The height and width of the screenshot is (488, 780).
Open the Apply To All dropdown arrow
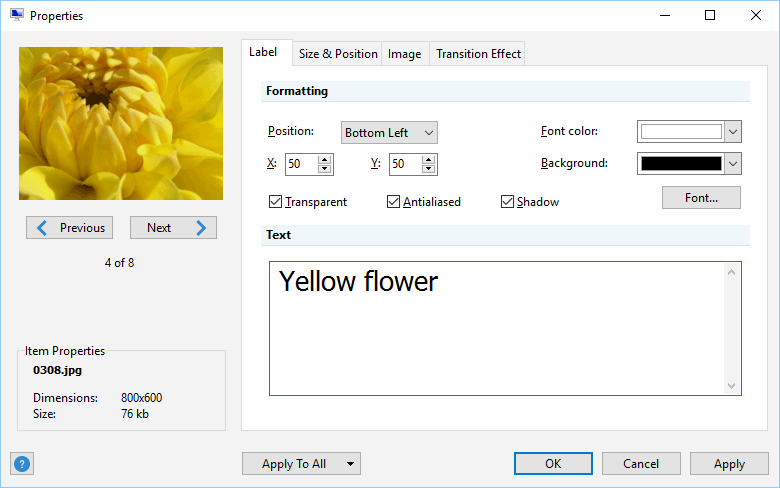pos(350,464)
